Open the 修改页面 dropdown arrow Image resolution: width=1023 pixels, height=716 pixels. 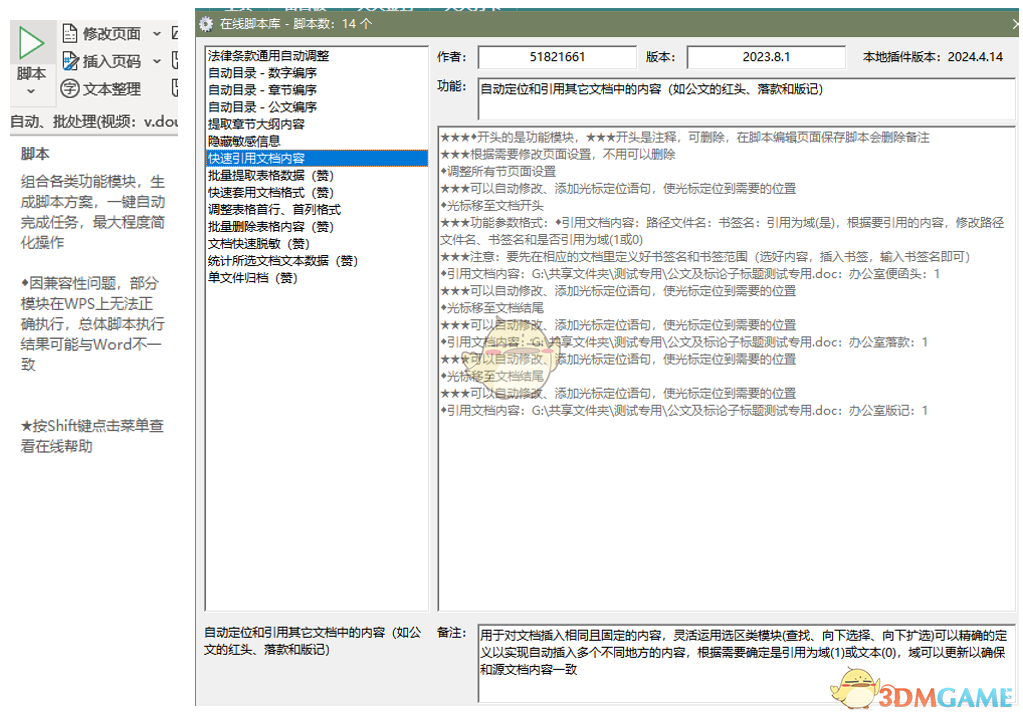[157, 34]
